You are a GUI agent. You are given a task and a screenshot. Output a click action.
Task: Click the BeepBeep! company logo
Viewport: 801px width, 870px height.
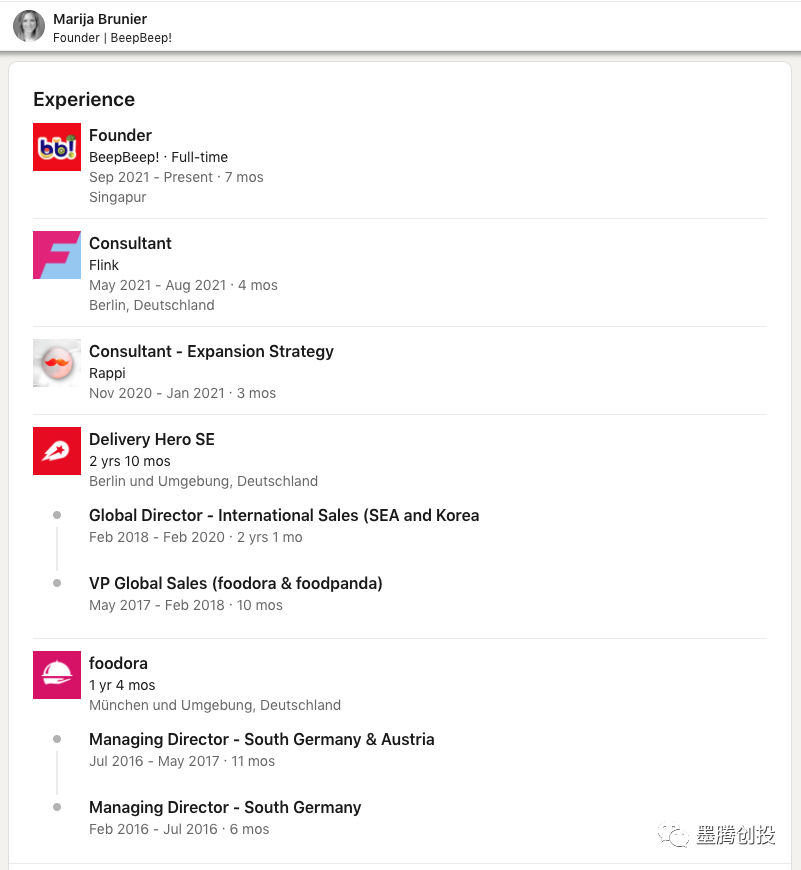tap(57, 147)
